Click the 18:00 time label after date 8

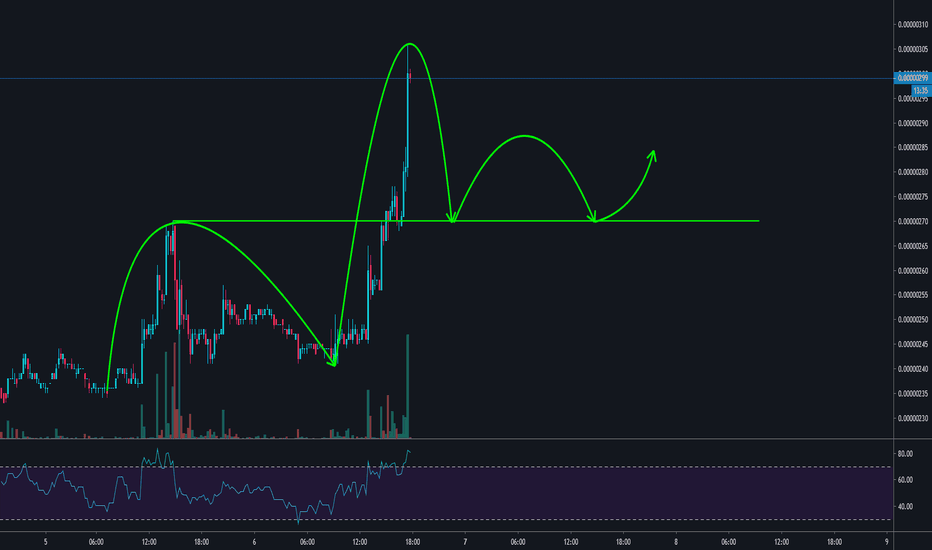(835, 542)
